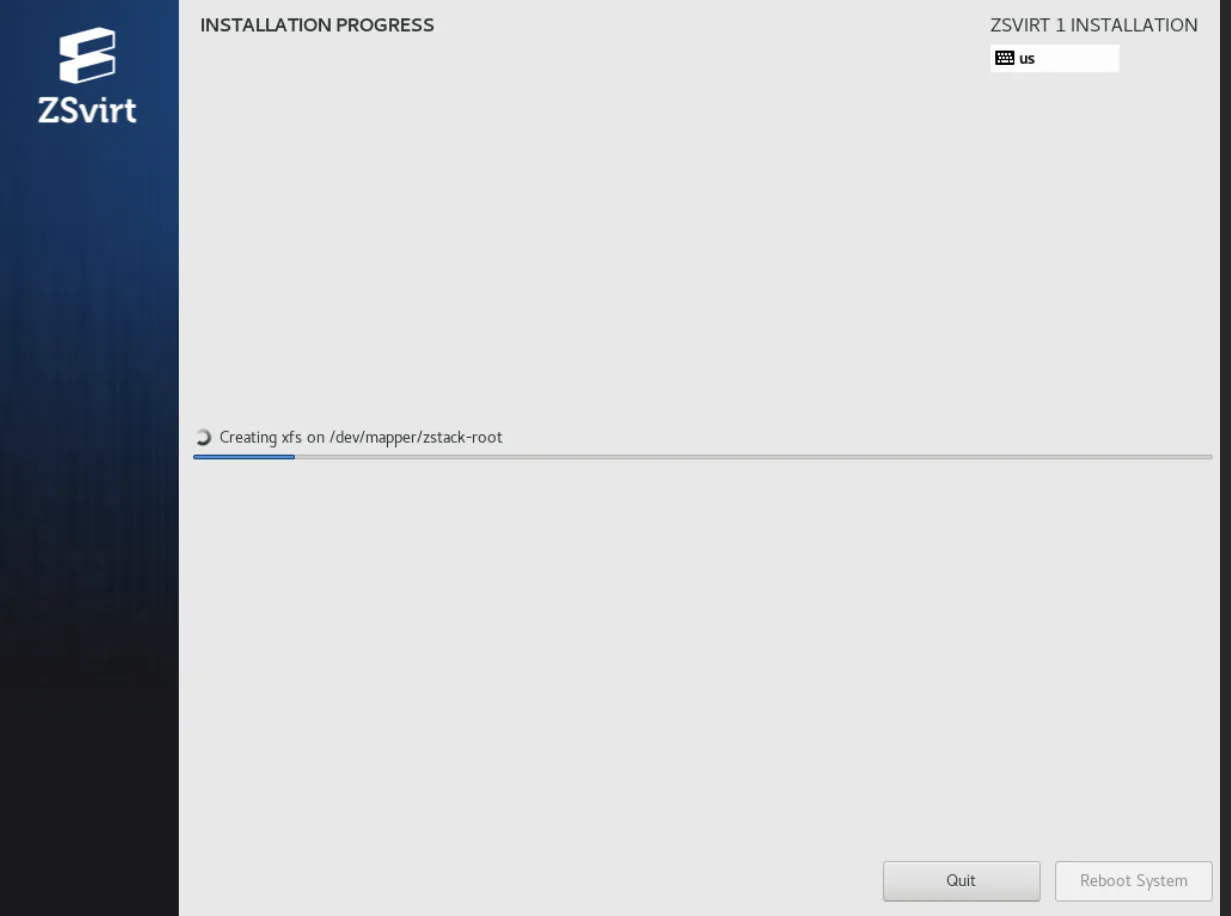Click the installation progress bar
The image size is (1231, 916).
tap(702, 457)
